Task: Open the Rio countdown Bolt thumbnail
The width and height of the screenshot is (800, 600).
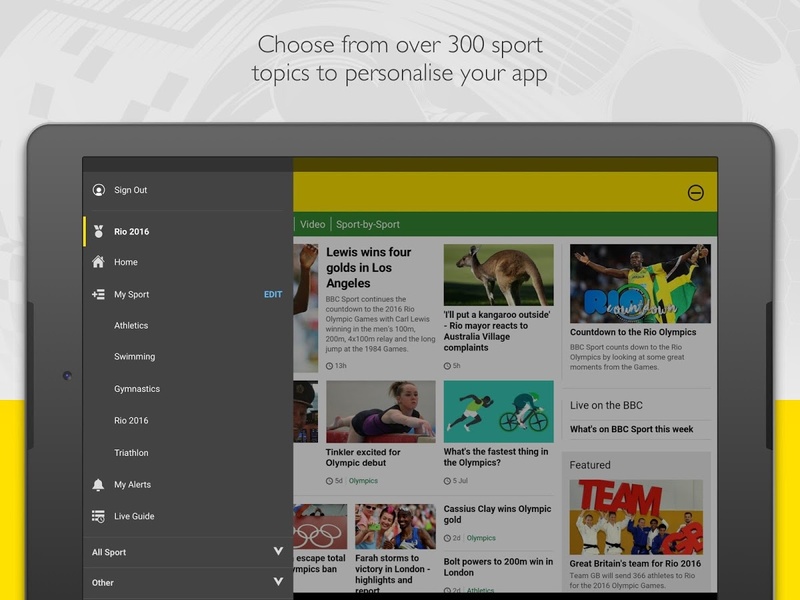Action: tap(640, 284)
